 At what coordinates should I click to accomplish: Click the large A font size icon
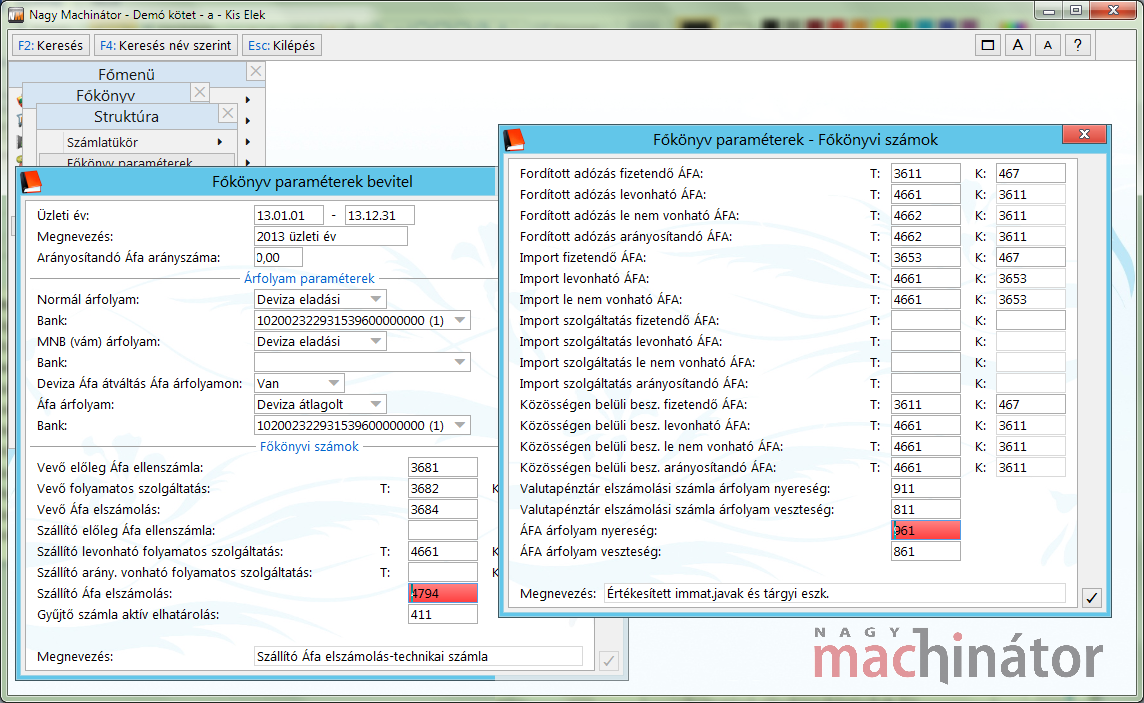[1018, 45]
